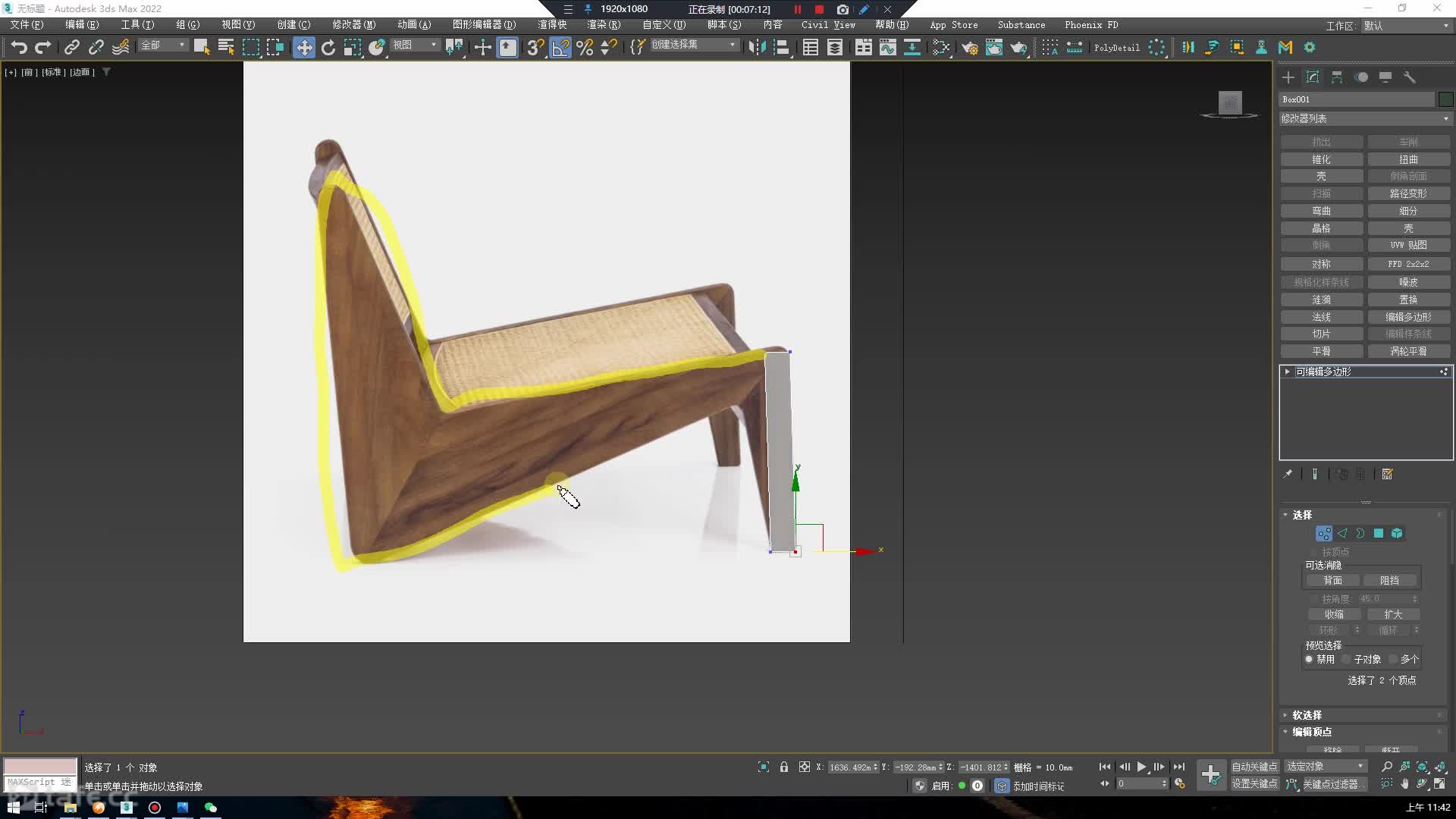Open the 文件(F) menu
1456x819 pixels.
click(27, 24)
